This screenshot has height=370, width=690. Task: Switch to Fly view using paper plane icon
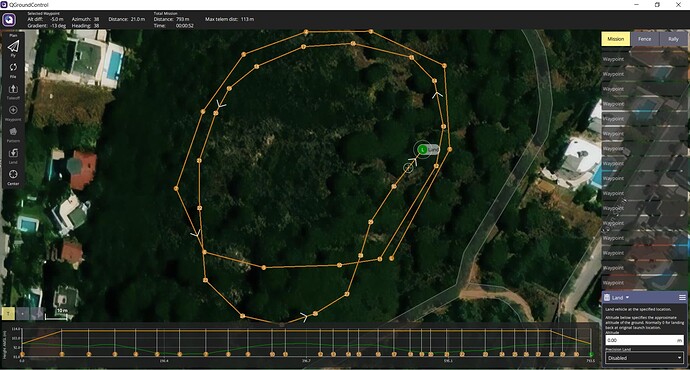coord(13,47)
